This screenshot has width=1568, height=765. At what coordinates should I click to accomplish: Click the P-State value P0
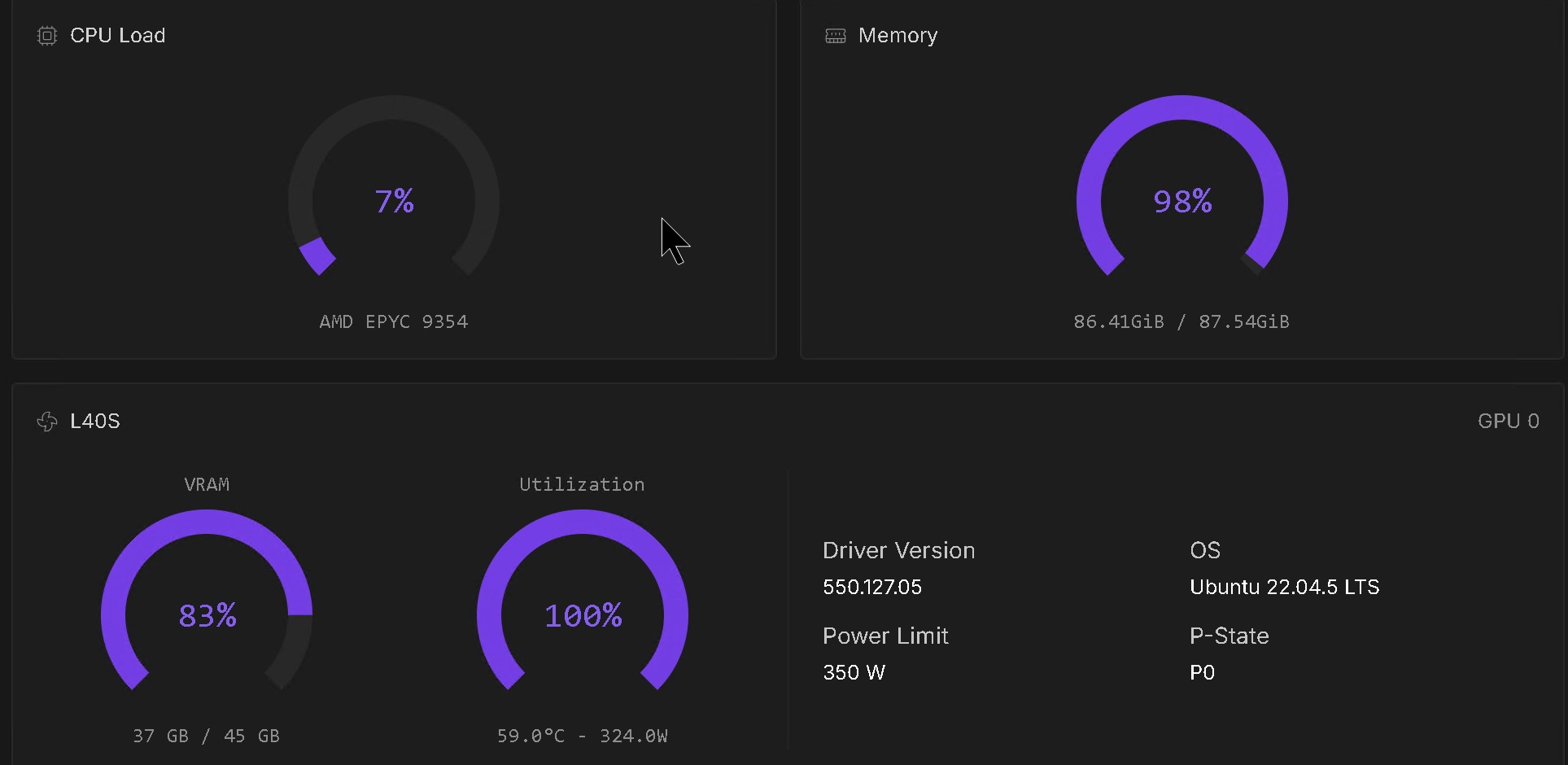coord(1202,672)
